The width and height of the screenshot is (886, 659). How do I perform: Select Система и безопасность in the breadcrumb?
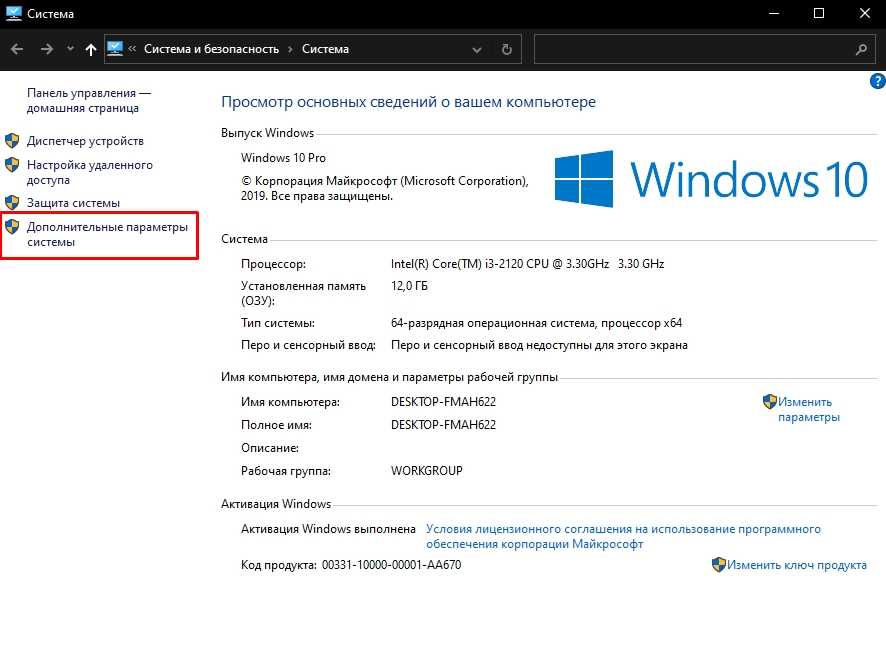[x=211, y=49]
